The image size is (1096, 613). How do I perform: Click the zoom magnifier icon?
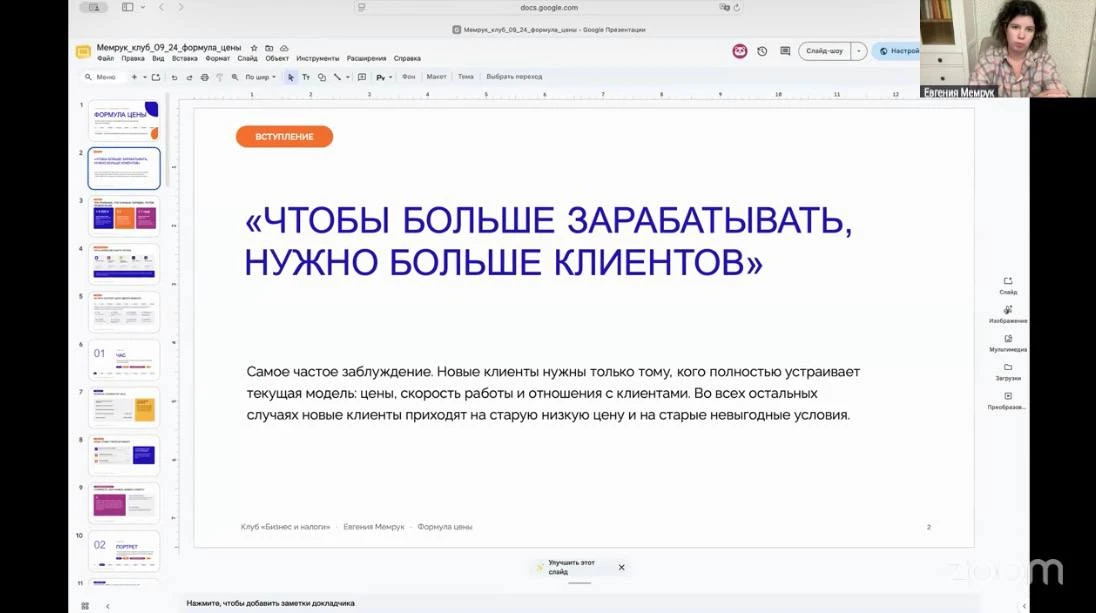point(235,77)
